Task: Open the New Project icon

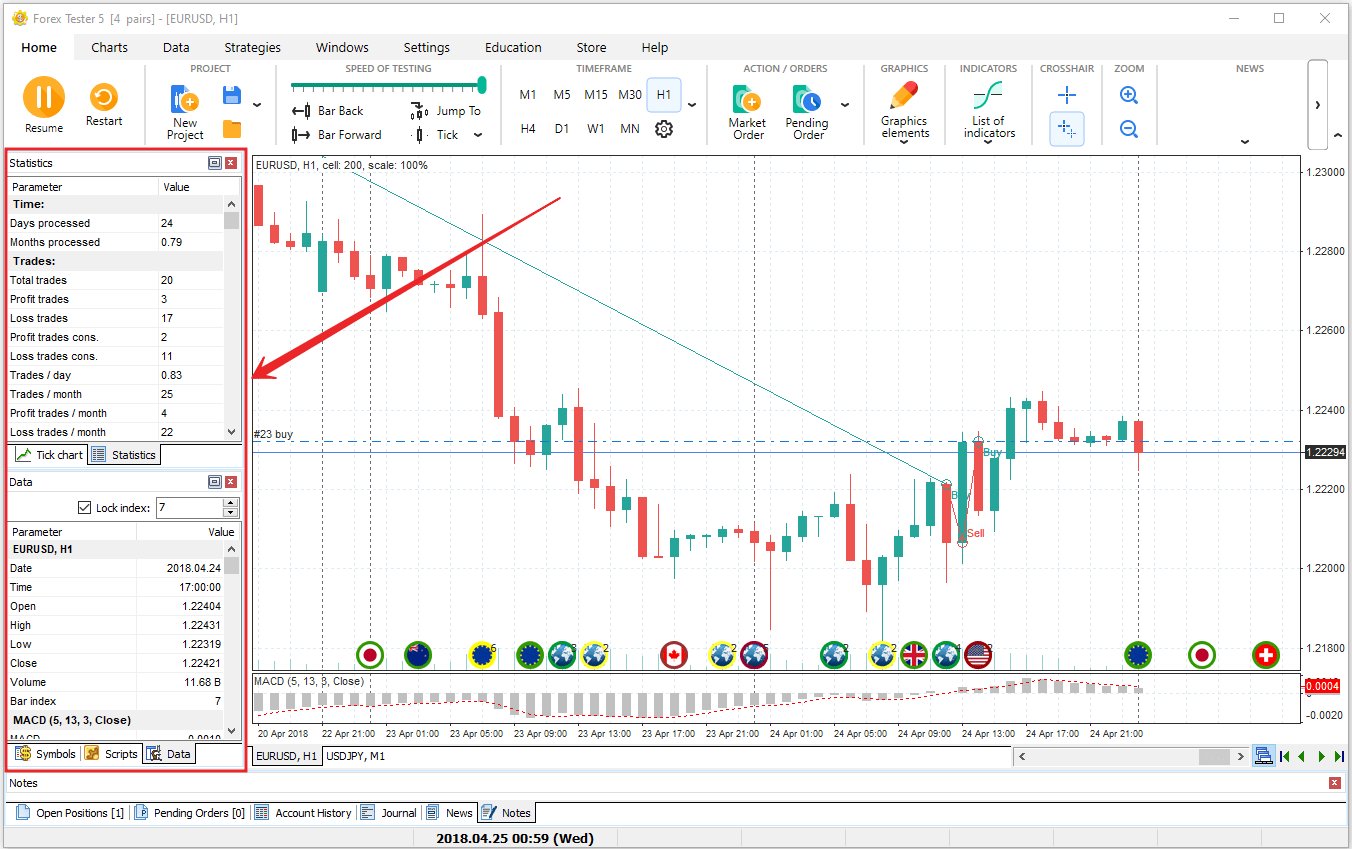Action: pos(185,100)
